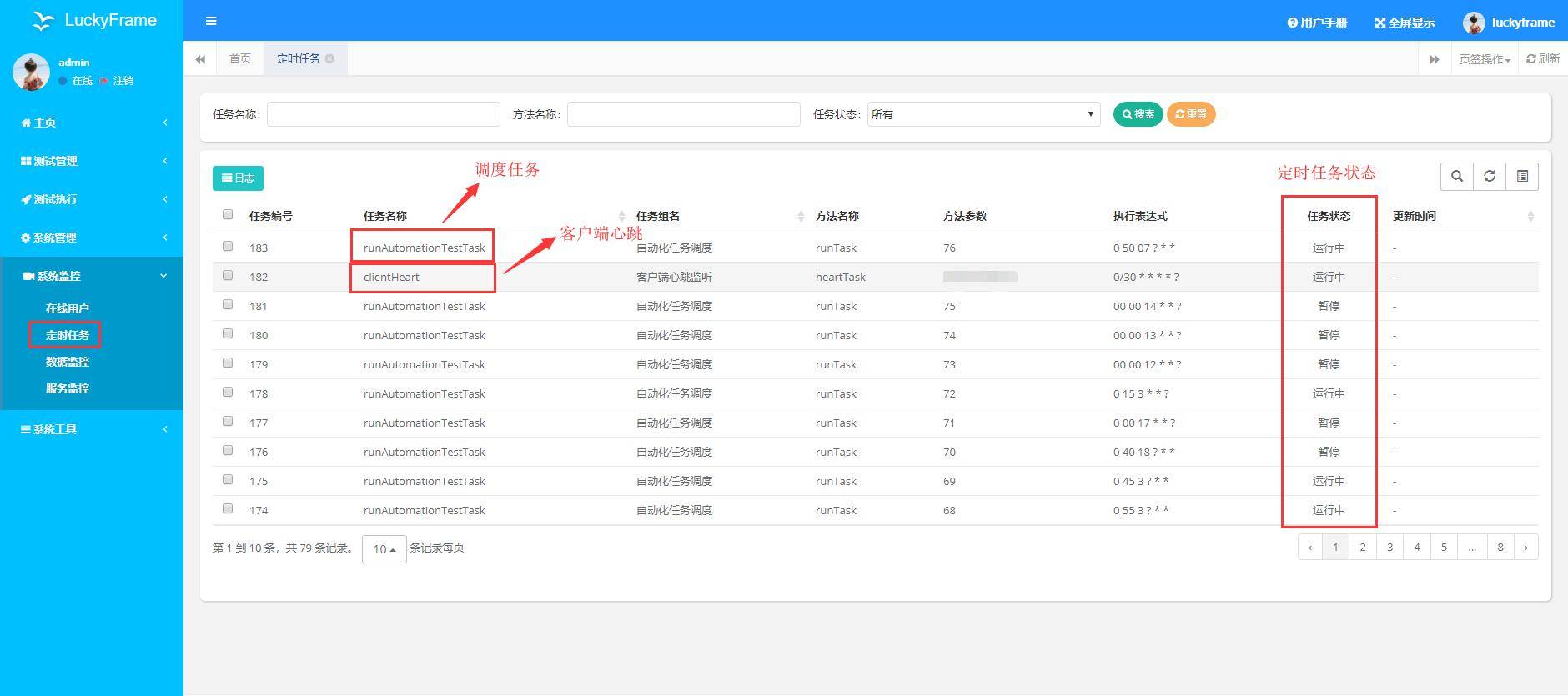Go to pagination page 2
This screenshot has width=1568, height=696.
click(1363, 547)
